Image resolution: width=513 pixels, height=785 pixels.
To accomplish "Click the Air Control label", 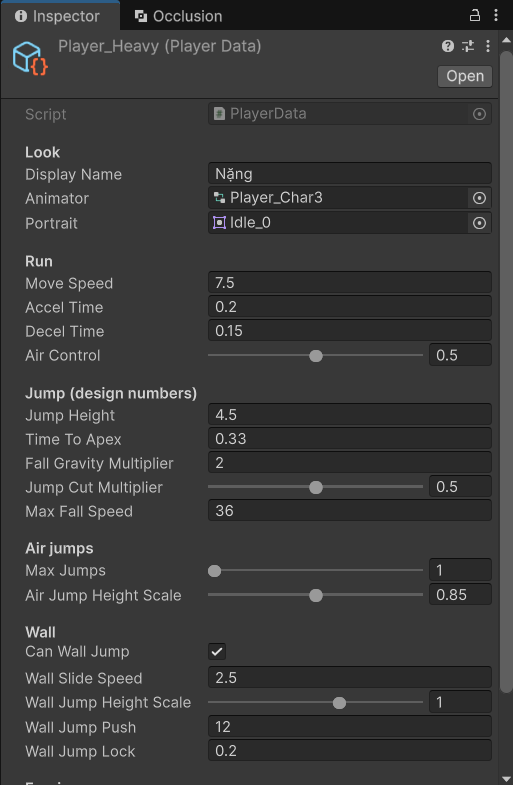I will 63,355.
